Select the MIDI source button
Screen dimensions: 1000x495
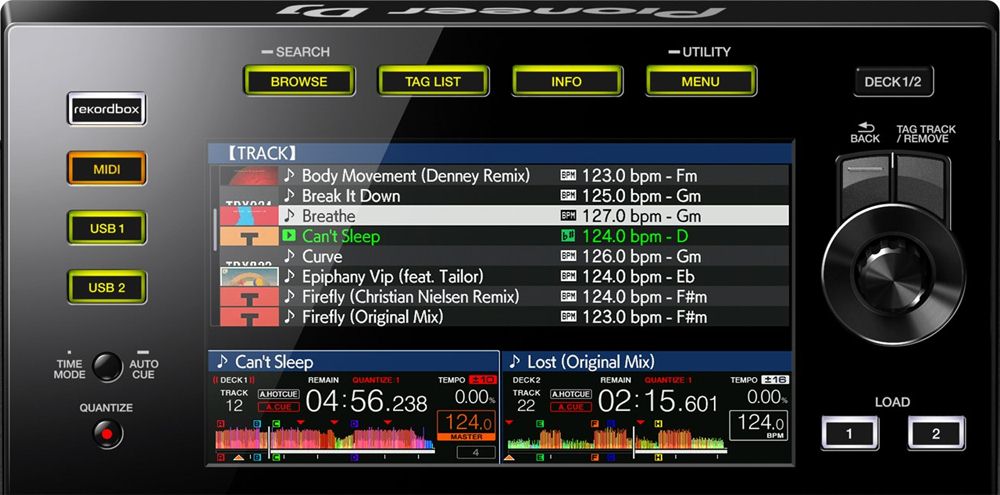pos(107,169)
